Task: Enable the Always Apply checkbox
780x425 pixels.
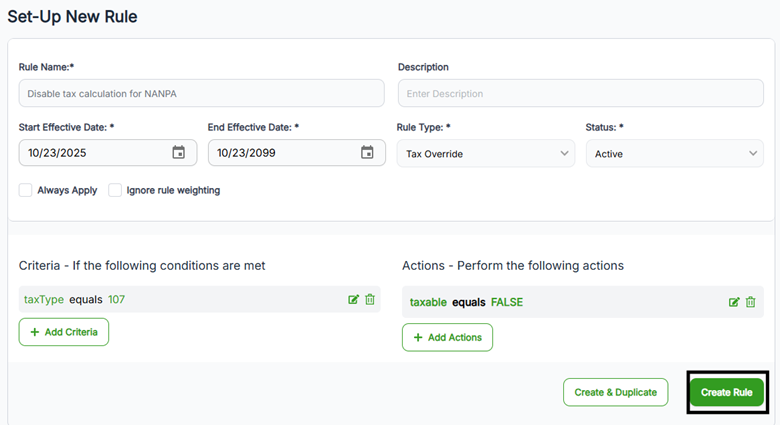Action: [x=26, y=190]
